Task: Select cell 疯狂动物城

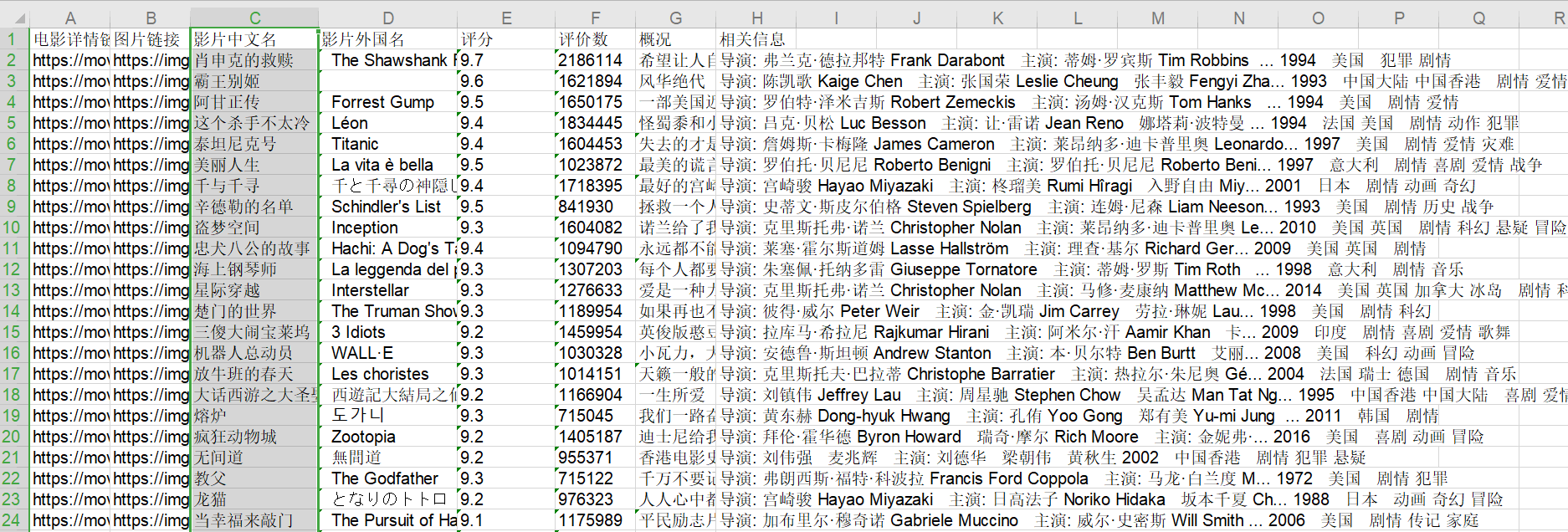Action: (255, 436)
